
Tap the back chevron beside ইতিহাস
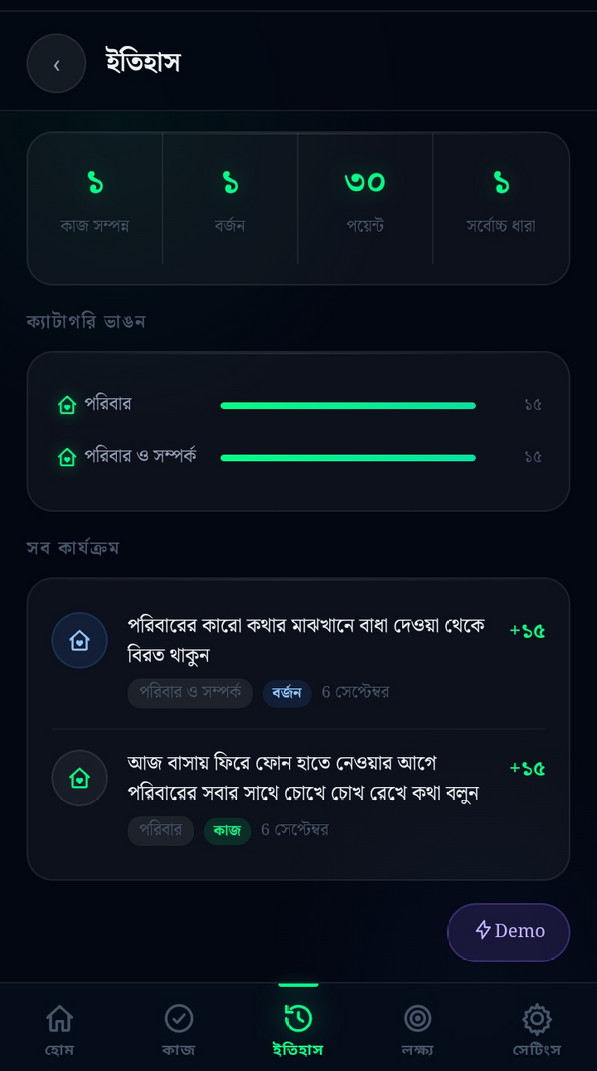pos(56,64)
